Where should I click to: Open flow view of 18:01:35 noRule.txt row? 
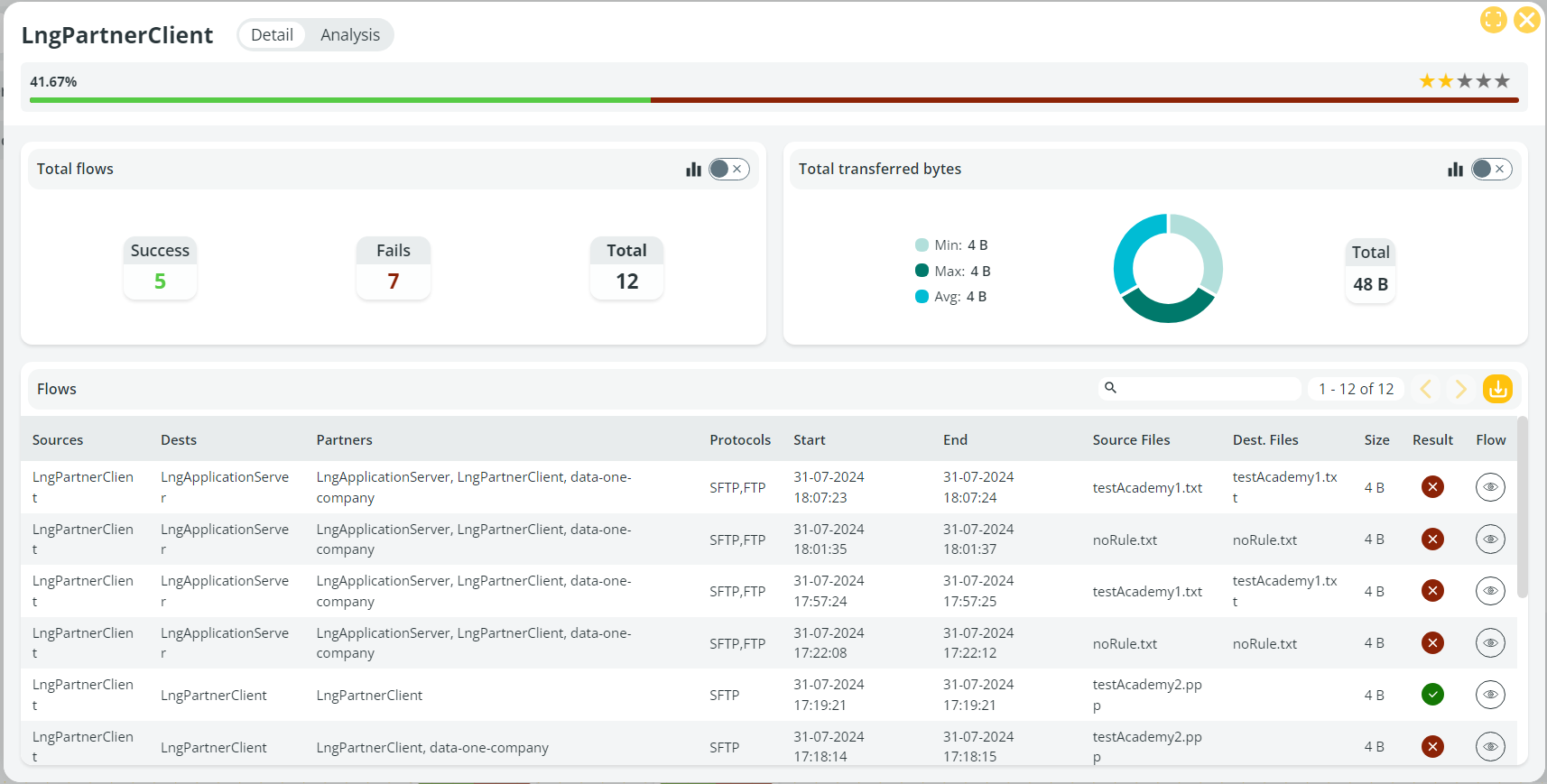pyautogui.click(x=1490, y=540)
